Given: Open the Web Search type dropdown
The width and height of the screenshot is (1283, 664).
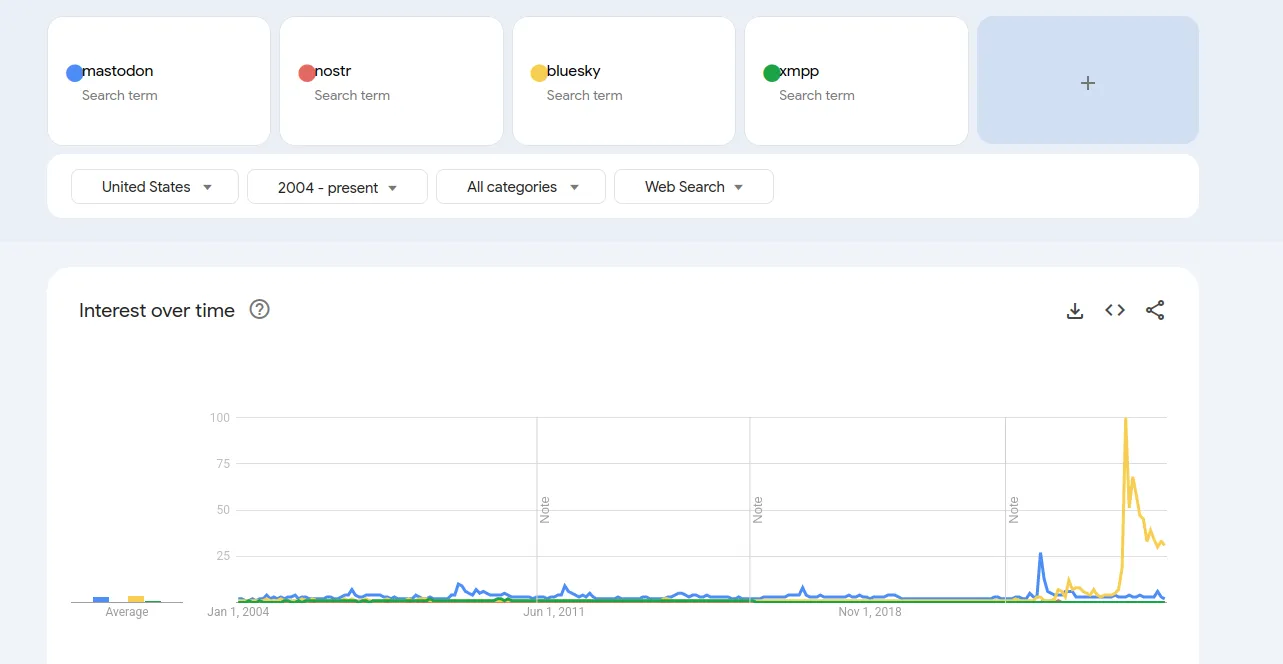Looking at the screenshot, I should 693,186.
